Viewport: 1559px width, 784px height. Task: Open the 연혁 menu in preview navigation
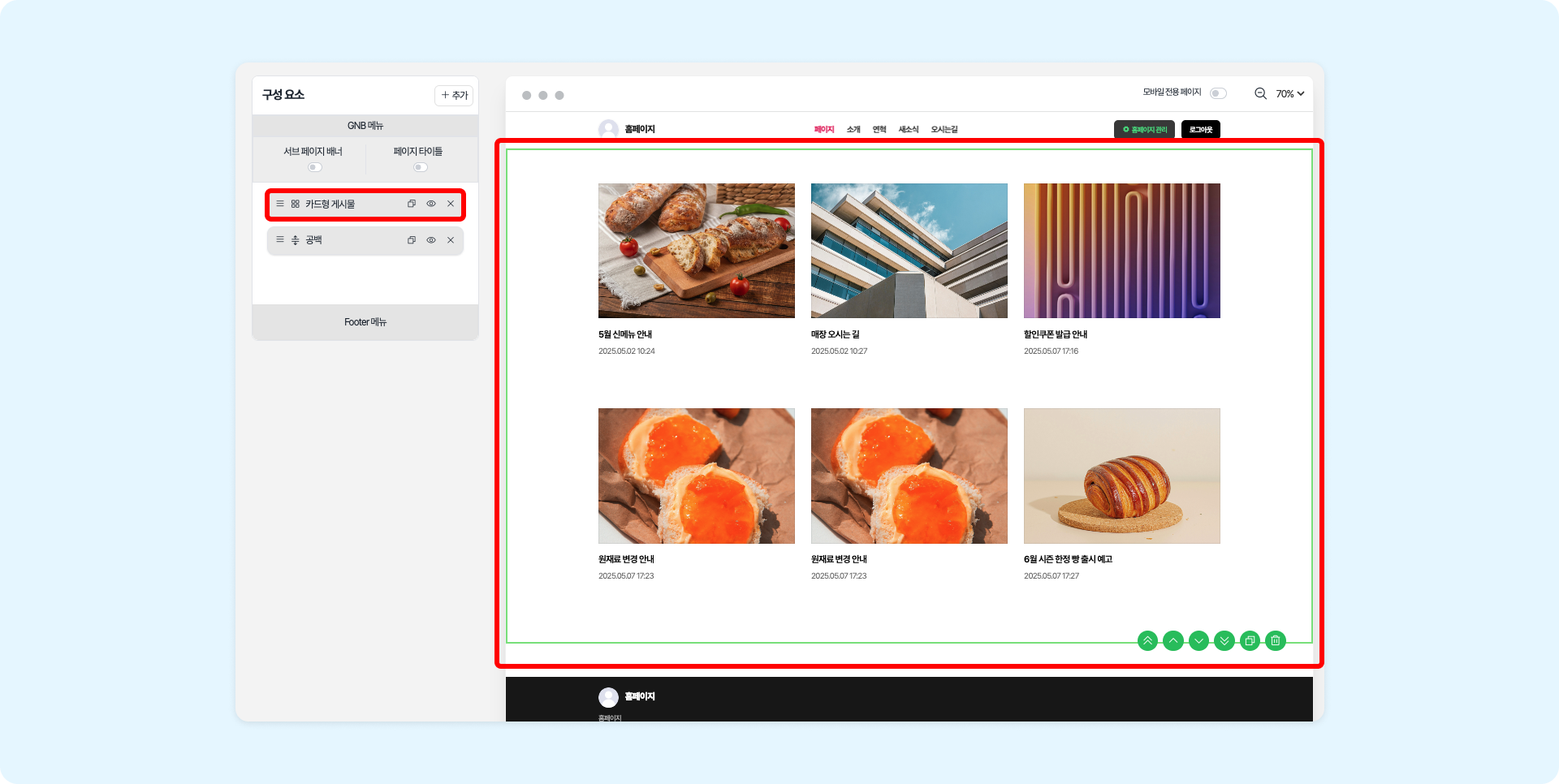879,130
